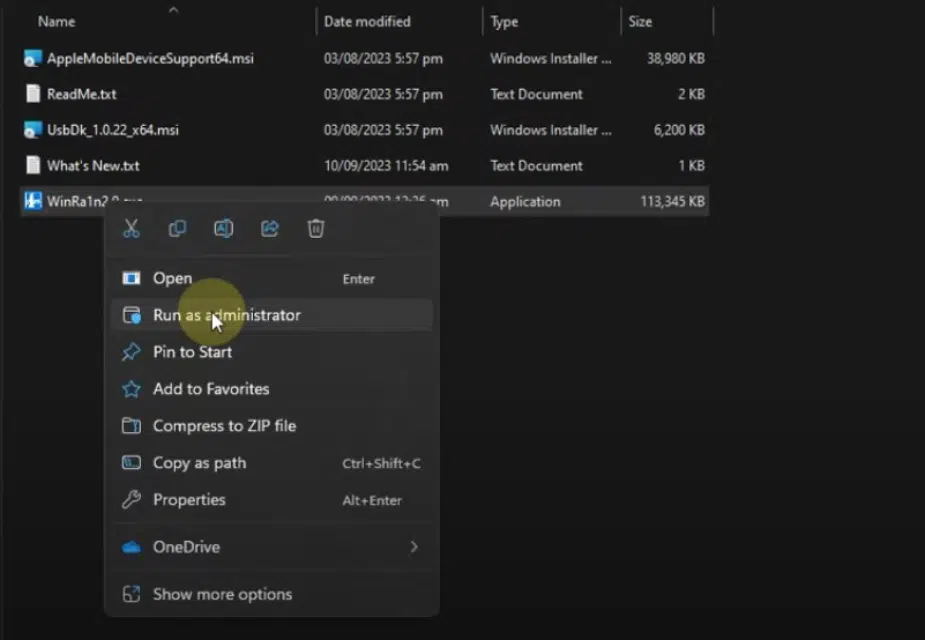The width and height of the screenshot is (925, 640).
Task: Choose Add to Favorites
Action: click(x=210, y=389)
